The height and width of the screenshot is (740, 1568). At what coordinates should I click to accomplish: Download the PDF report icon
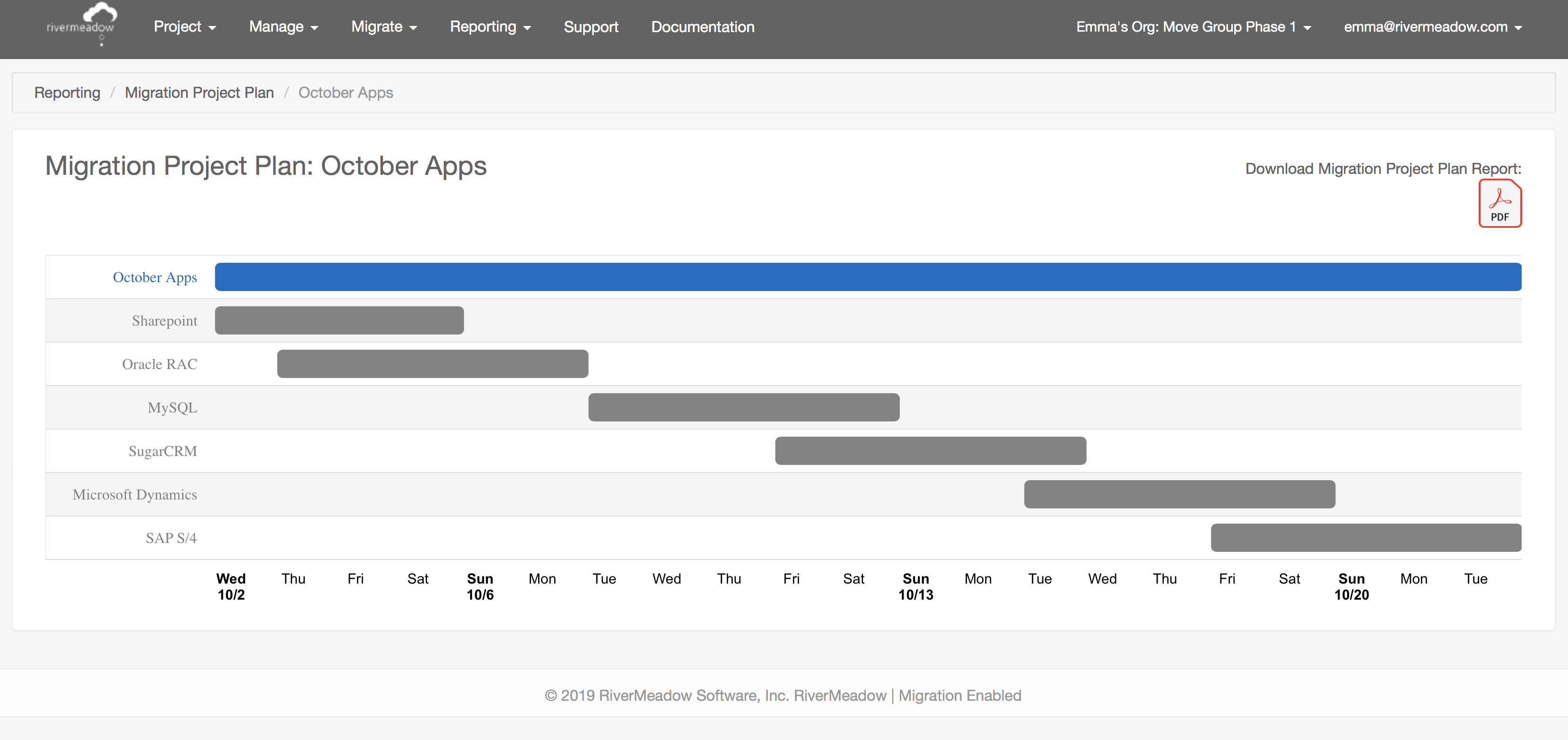point(1500,204)
